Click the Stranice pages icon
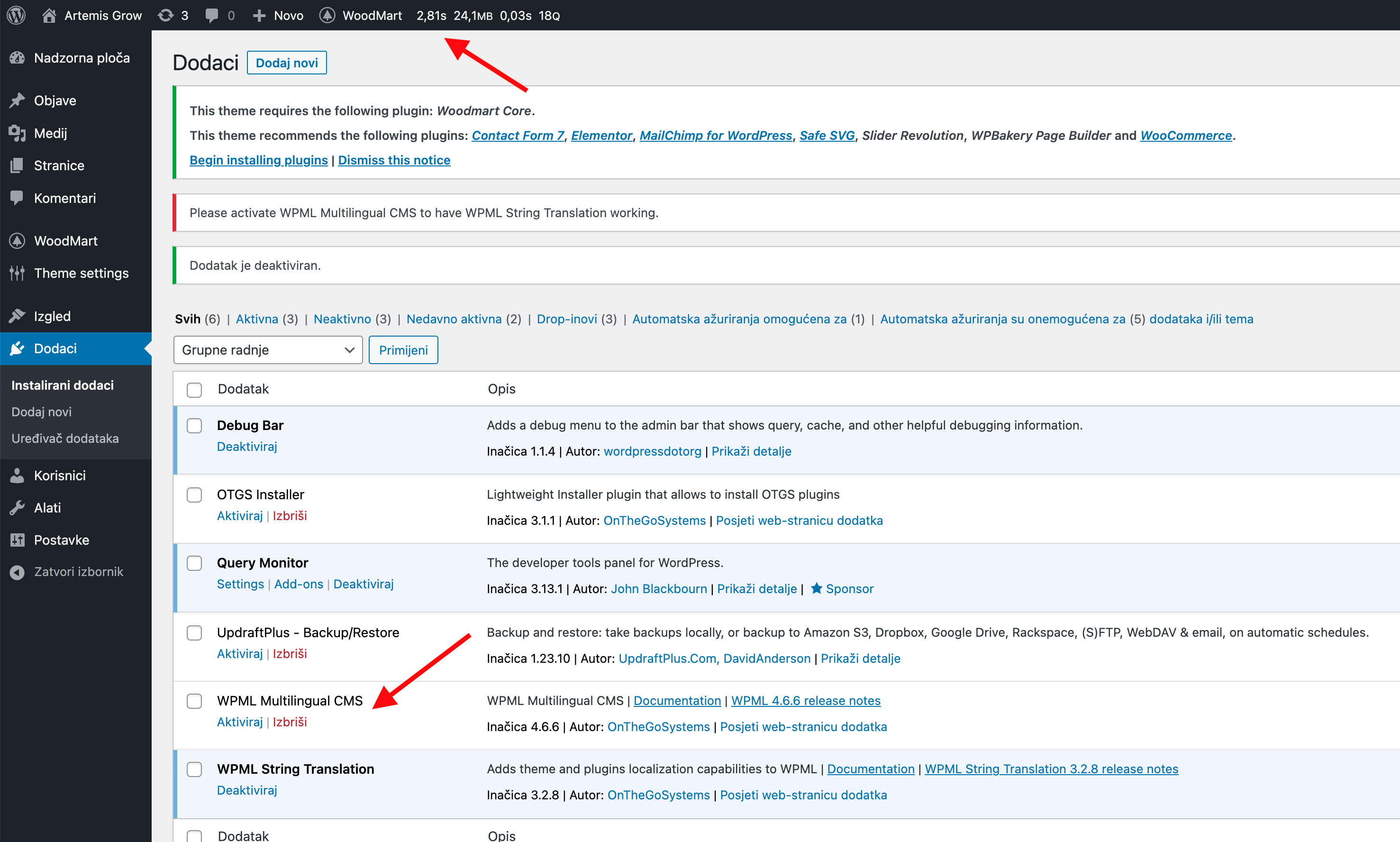 point(18,165)
